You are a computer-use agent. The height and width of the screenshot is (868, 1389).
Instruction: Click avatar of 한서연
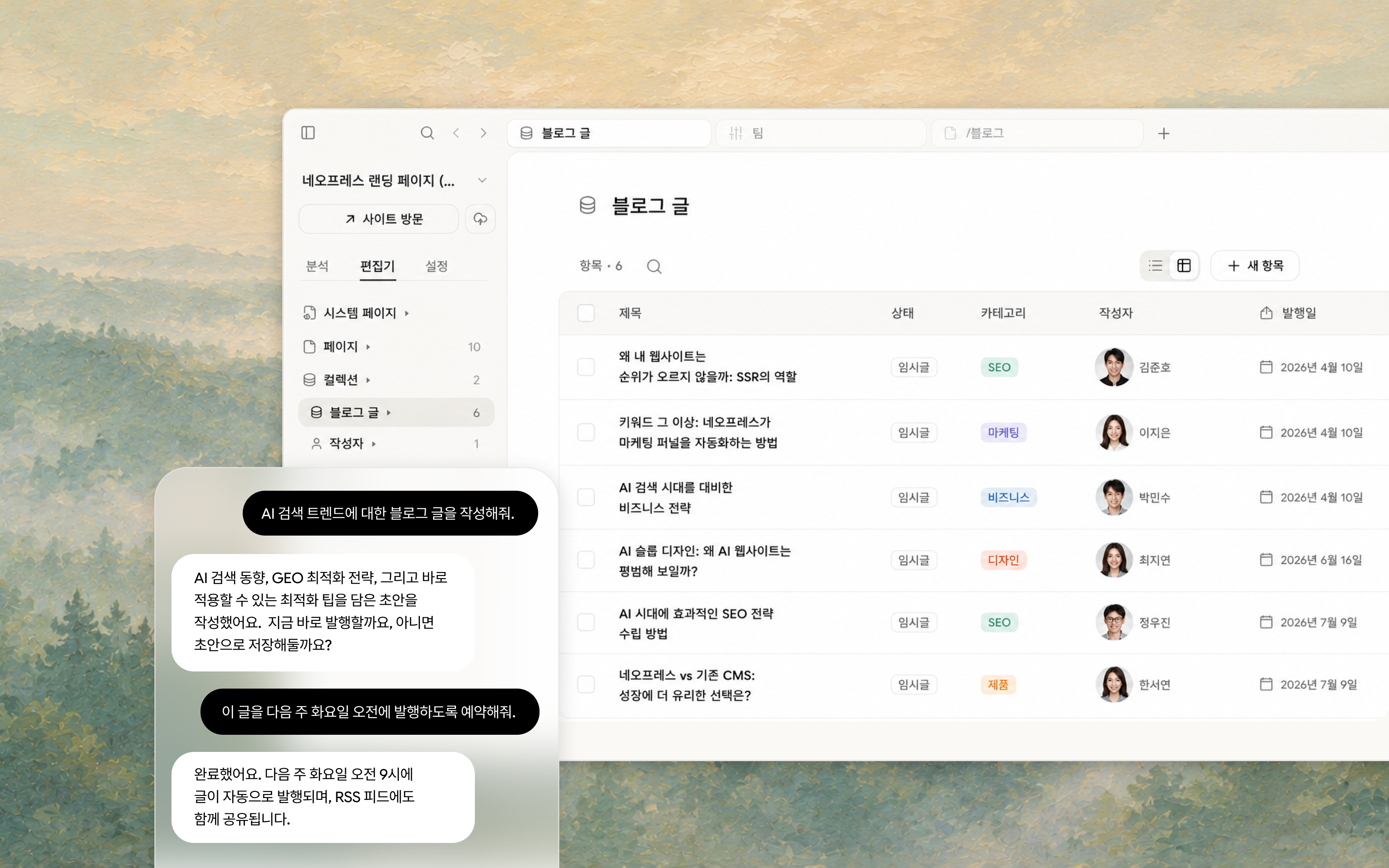(x=1113, y=684)
